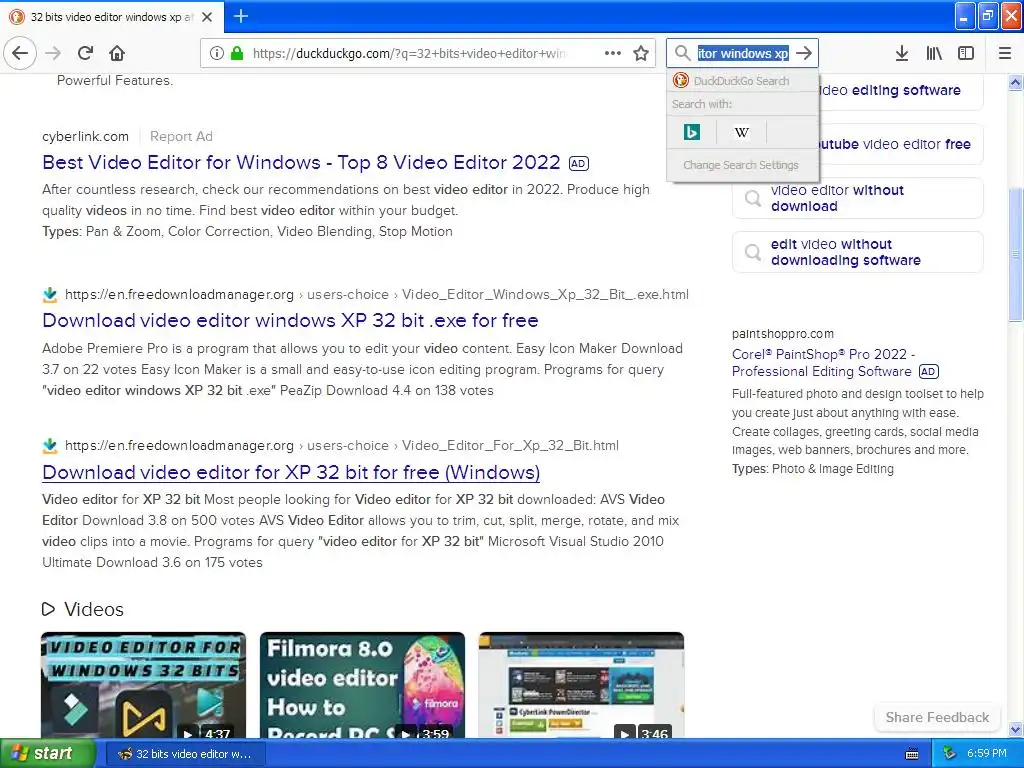This screenshot has height=768, width=1024.
Task: Open Change Search Settings
Action: coord(743,165)
